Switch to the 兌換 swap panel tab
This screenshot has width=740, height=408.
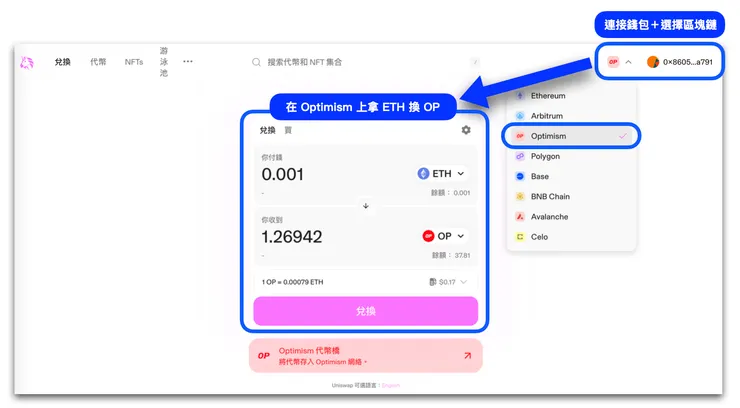point(268,130)
